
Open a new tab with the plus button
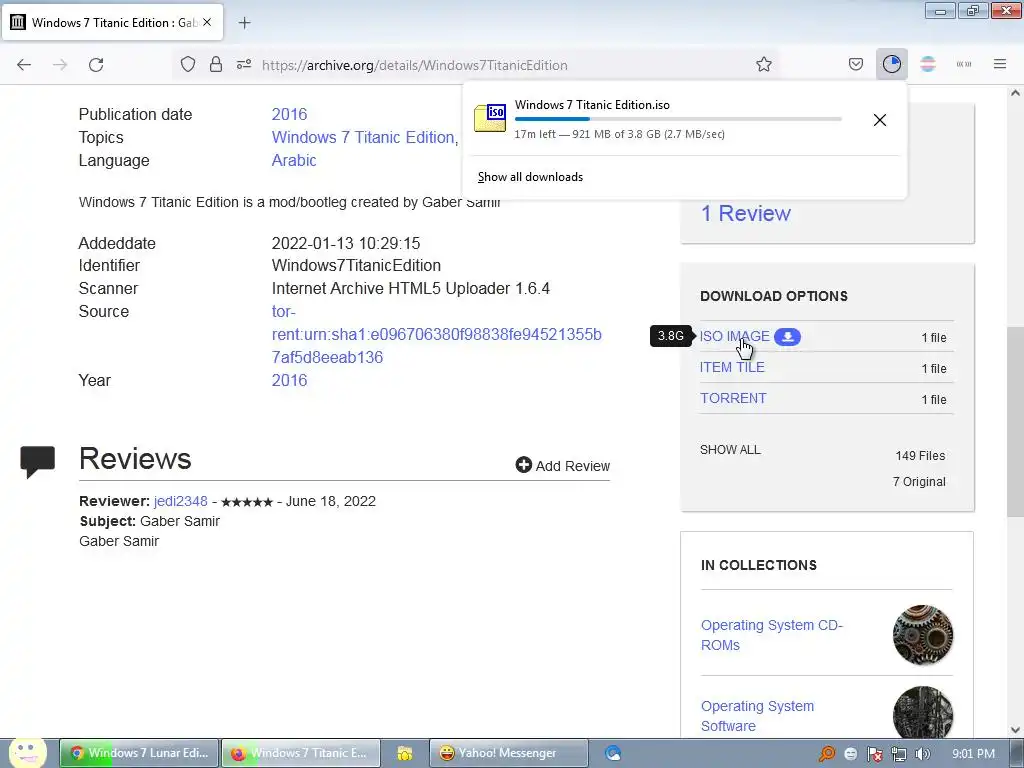point(244,23)
